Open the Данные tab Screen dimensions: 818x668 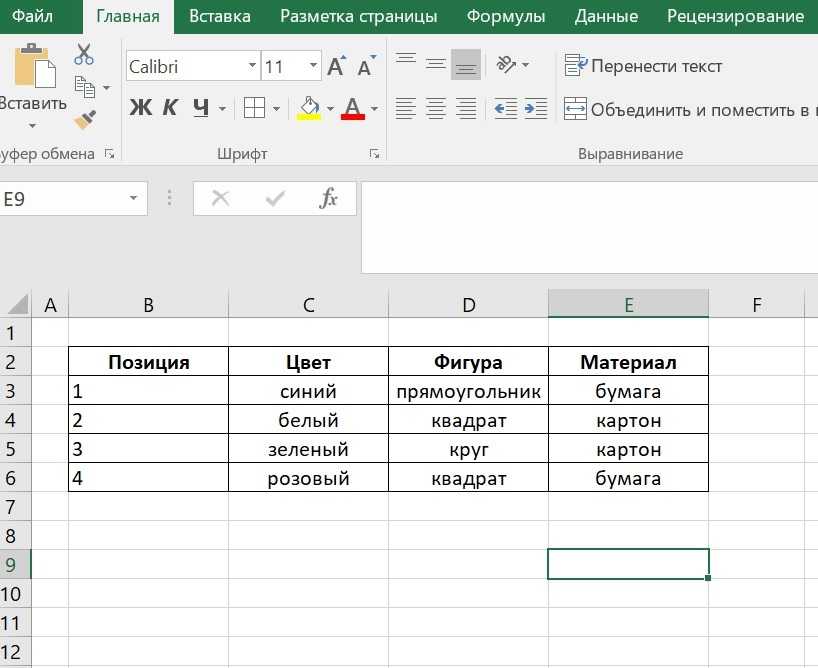[606, 16]
